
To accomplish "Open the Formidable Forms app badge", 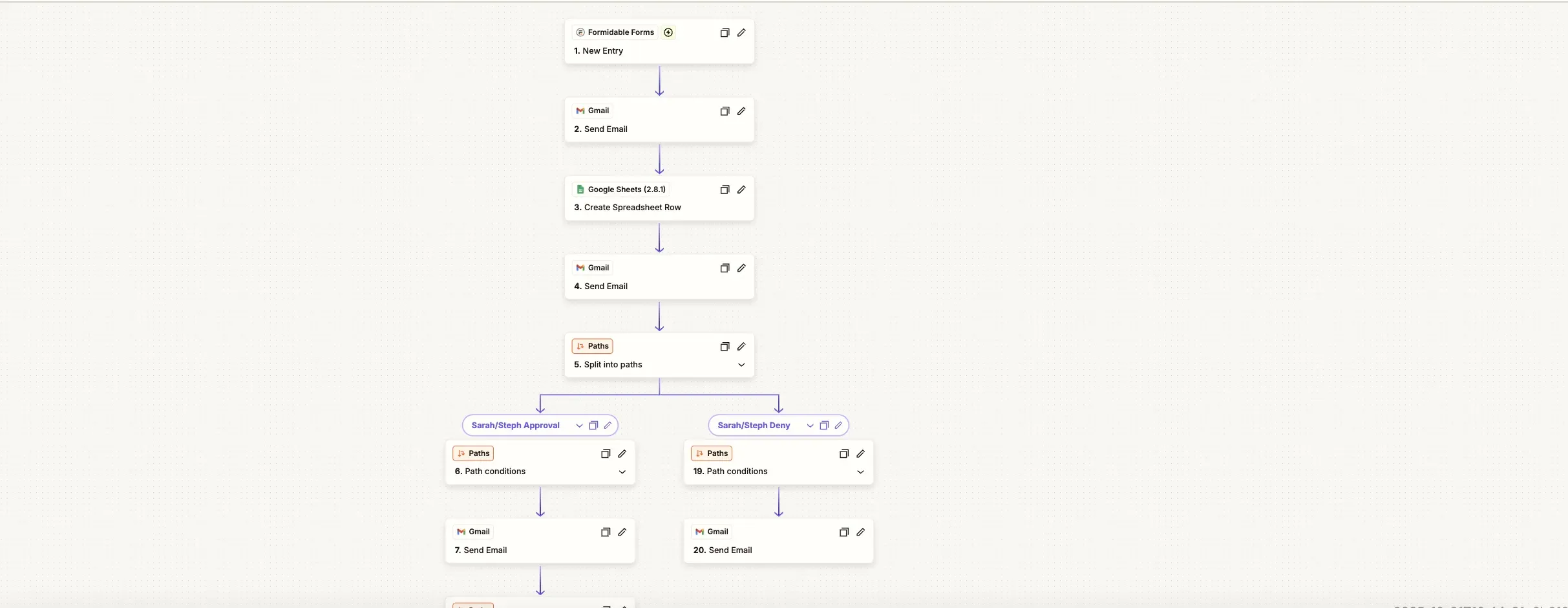I will (615, 32).
